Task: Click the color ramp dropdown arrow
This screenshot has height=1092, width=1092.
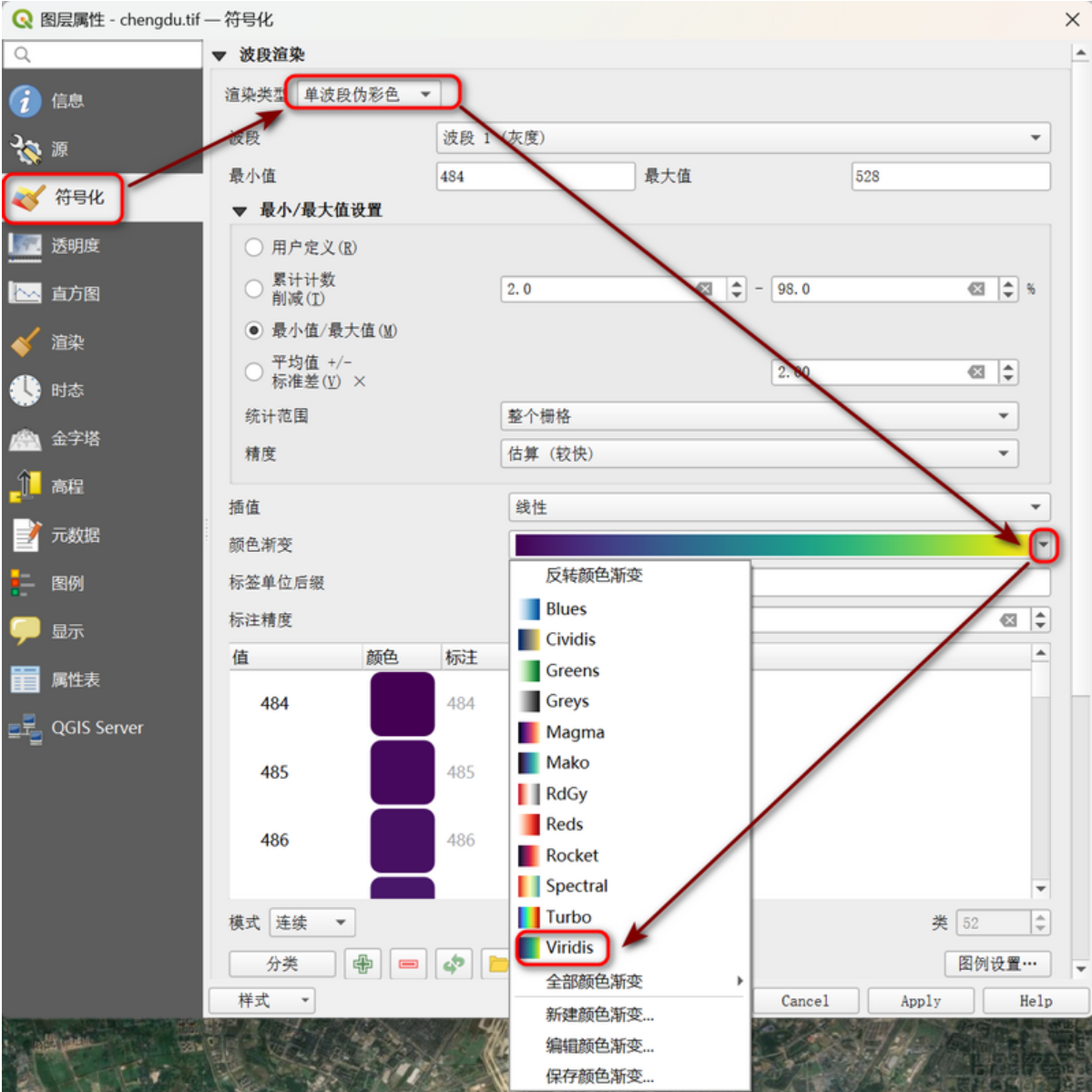Action: click(x=1043, y=545)
